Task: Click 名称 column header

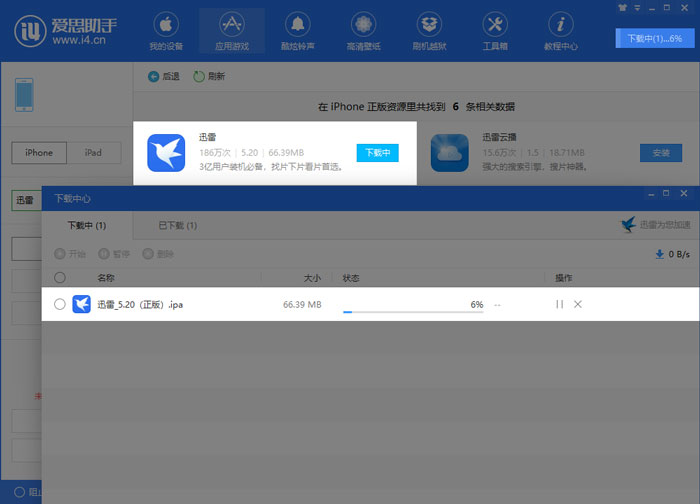Action: coord(106,278)
